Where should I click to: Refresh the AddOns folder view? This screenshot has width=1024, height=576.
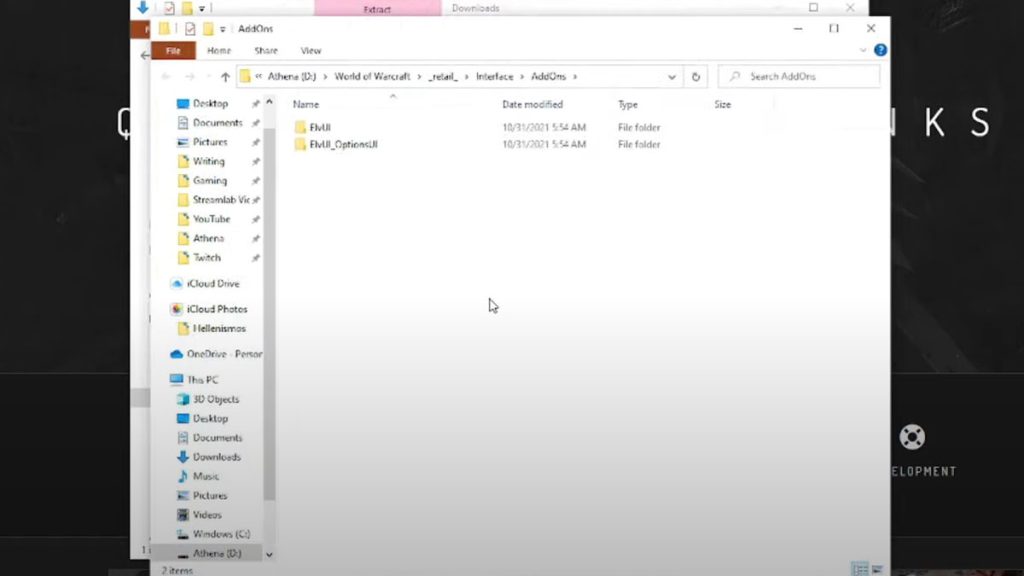[x=697, y=77]
